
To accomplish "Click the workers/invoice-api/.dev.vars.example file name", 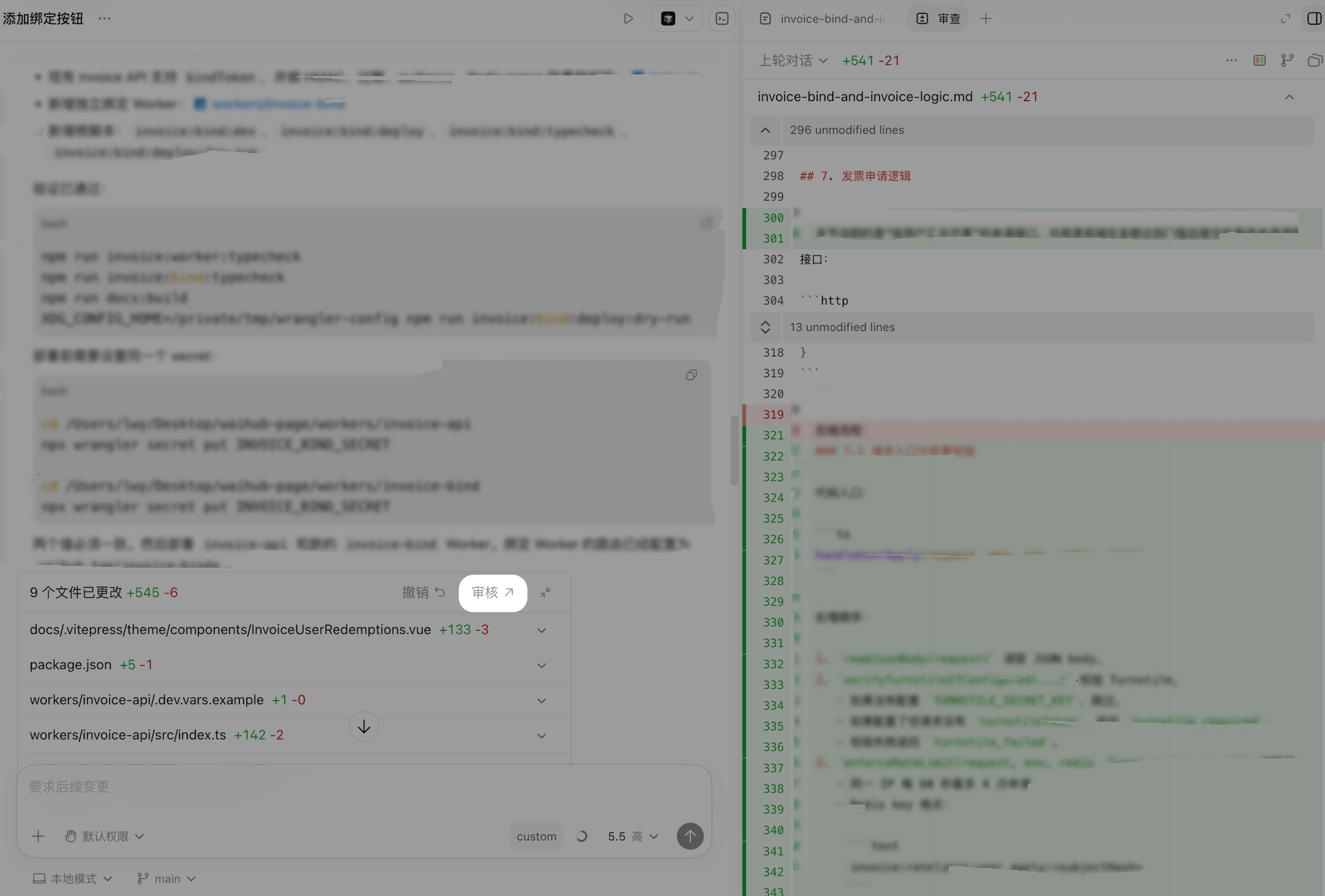I will tap(147, 699).
